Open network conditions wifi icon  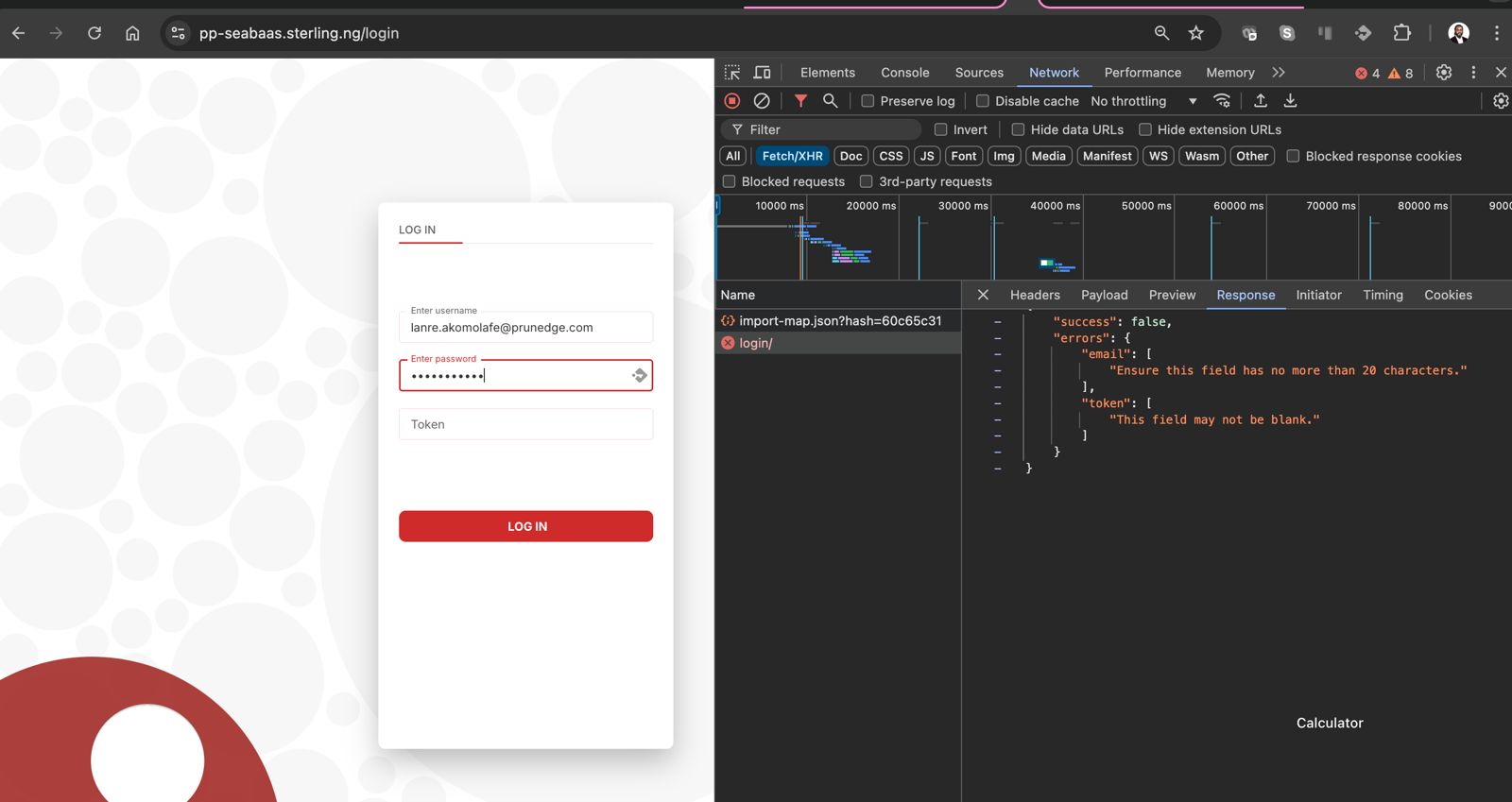tap(1222, 101)
